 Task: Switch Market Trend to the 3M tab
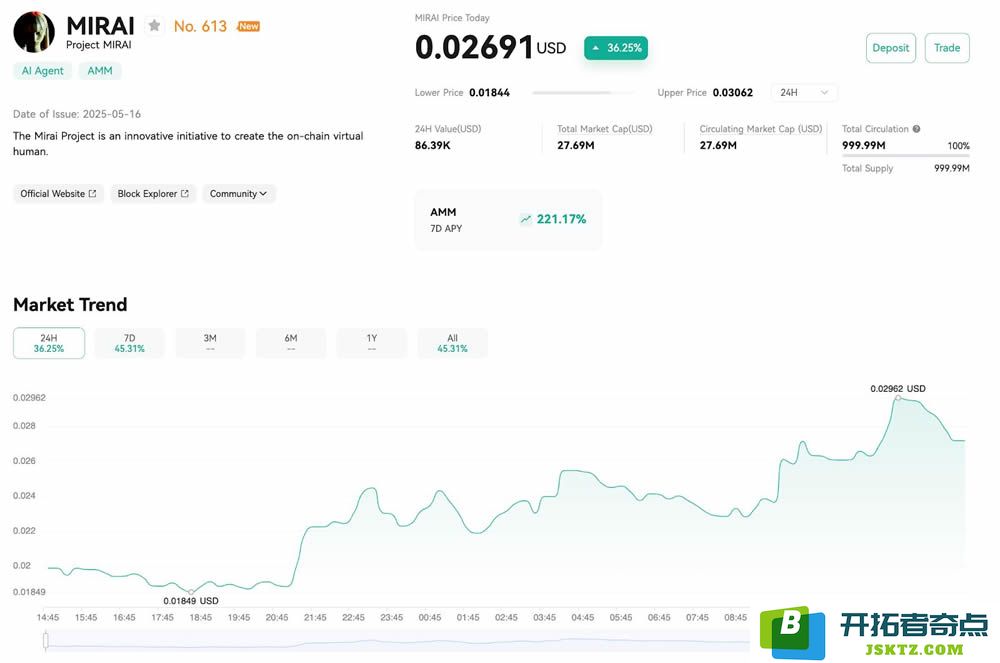coord(210,343)
